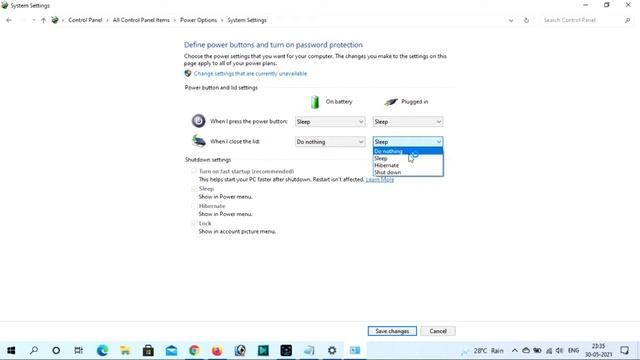This screenshot has width=640, height=360.
Task: Click Change settings that are currently unavailable
Action: 250,73
